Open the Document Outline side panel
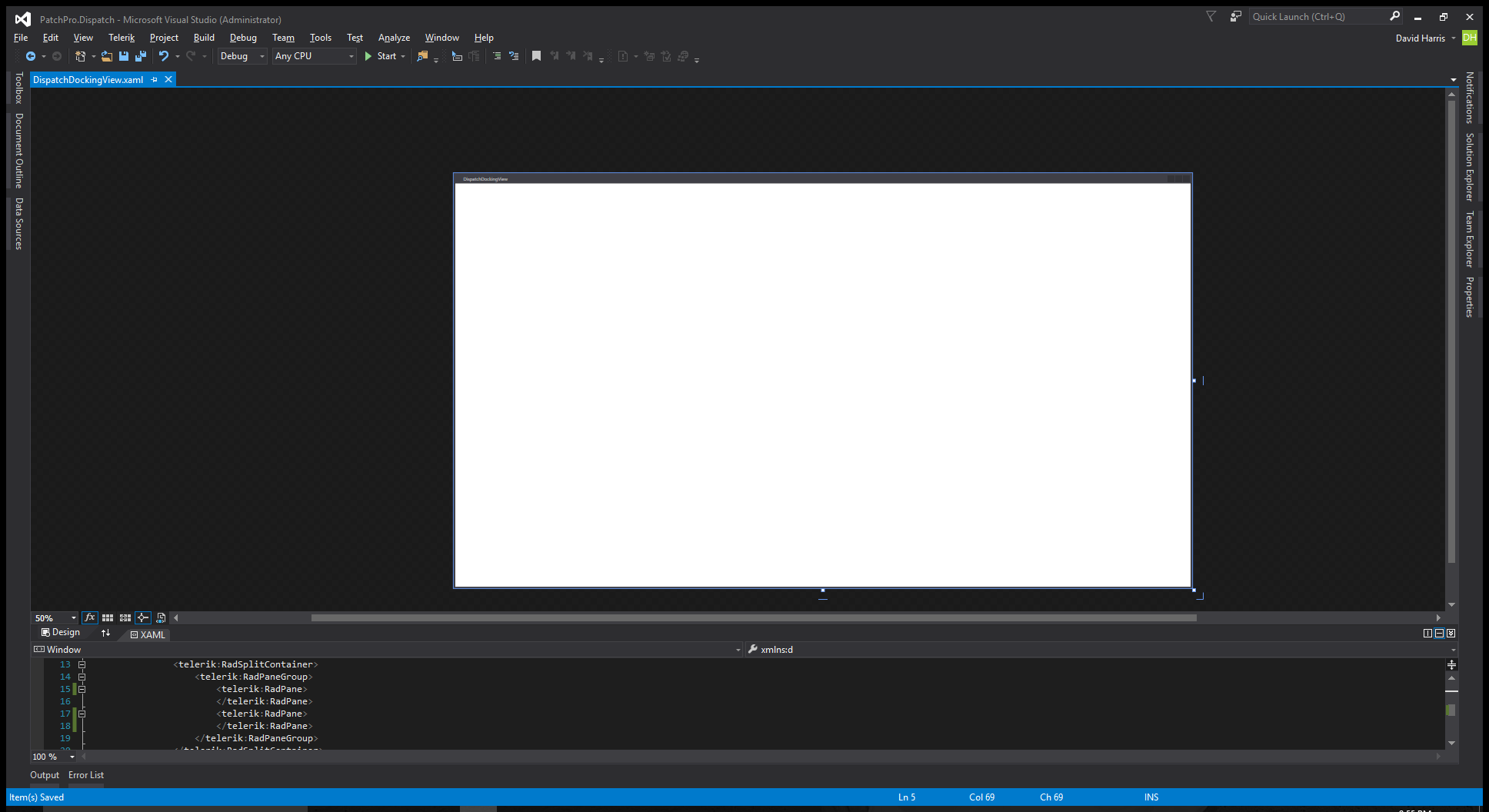The height and width of the screenshot is (812, 1489). click(x=19, y=151)
